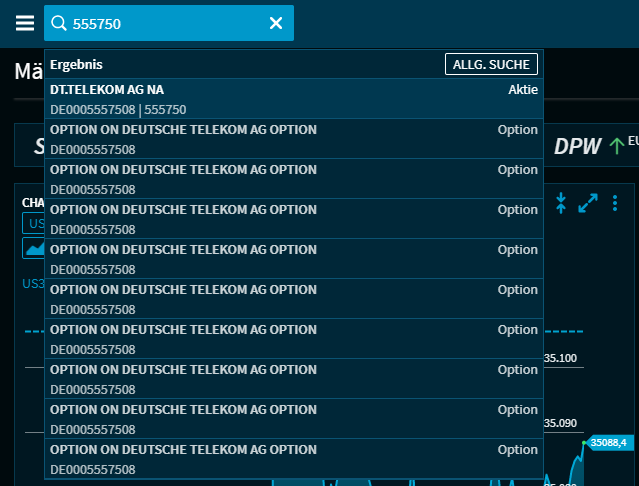Choose the first Deutsche Telekom option result
This screenshot has width=639, height=486.
[x=294, y=139]
